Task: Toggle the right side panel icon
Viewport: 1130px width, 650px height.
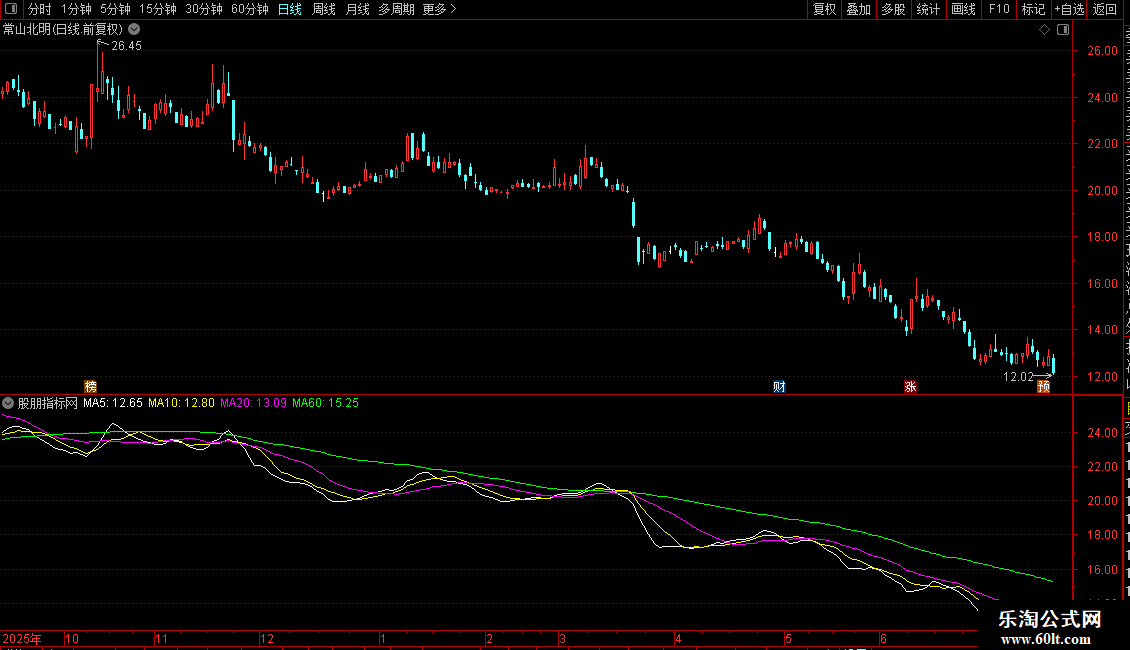Action: pos(1063,30)
